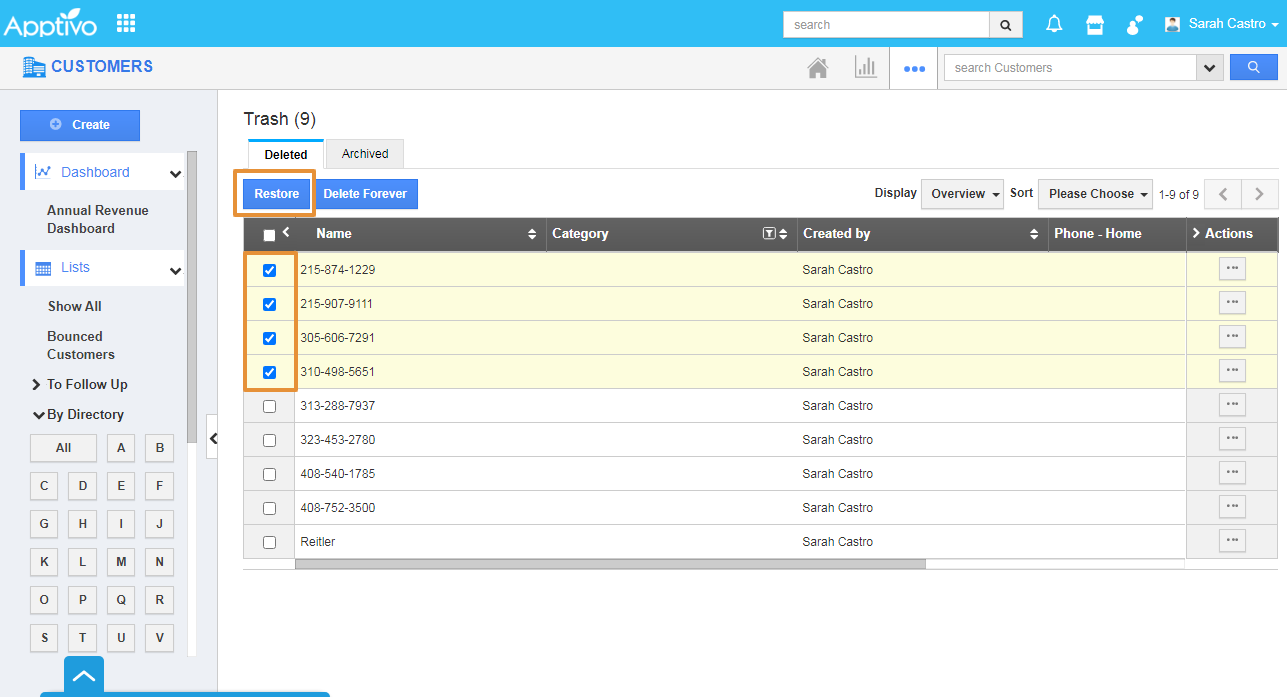Open the Sort Please Choose dropdown
The width and height of the screenshot is (1287, 697).
click(1096, 194)
